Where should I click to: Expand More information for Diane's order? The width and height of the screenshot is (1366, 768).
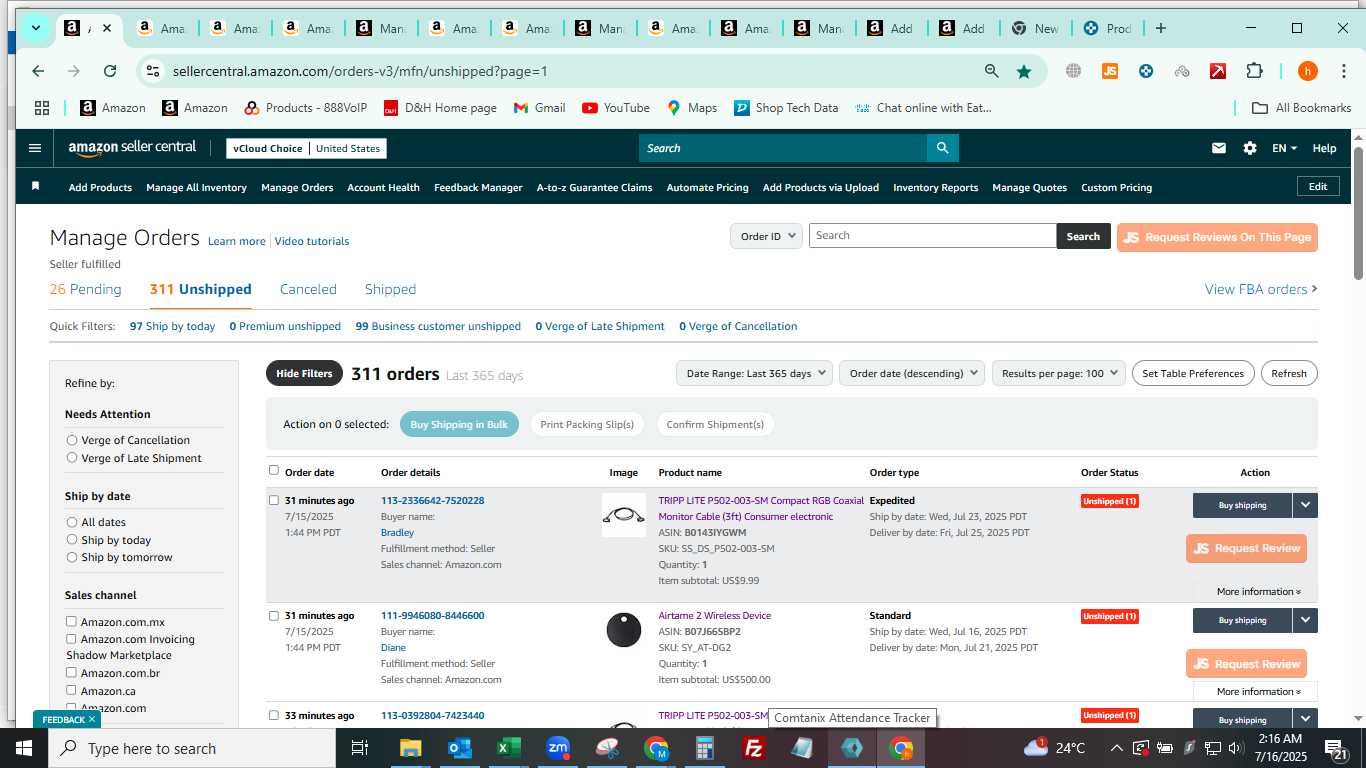1258,692
